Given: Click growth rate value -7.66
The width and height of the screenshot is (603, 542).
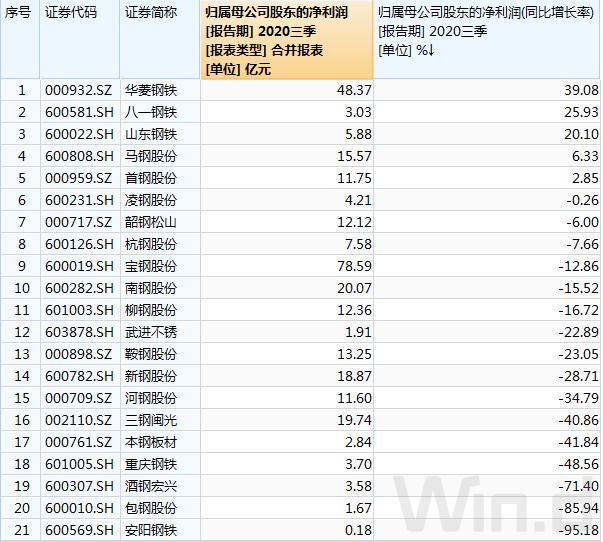Looking at the screenshot, I should tap(582, 244).
